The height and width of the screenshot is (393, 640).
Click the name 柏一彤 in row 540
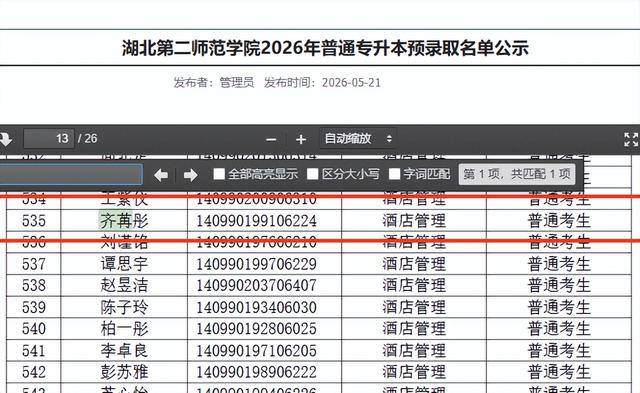[124, 329]
